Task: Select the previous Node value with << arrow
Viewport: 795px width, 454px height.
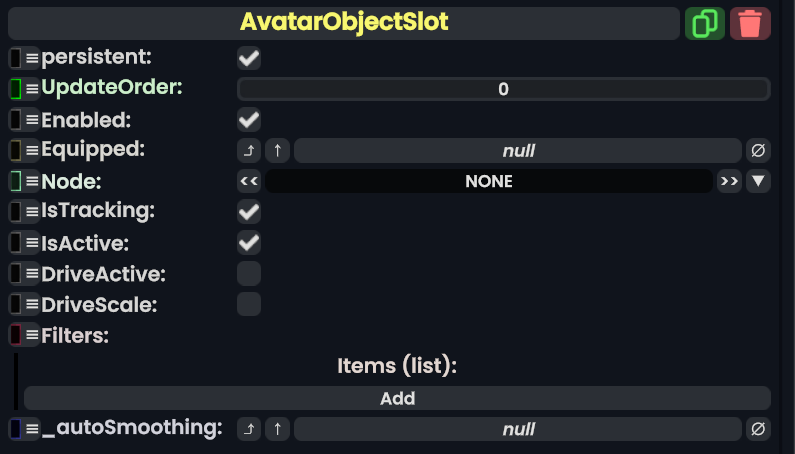Action: click(248, 181)
